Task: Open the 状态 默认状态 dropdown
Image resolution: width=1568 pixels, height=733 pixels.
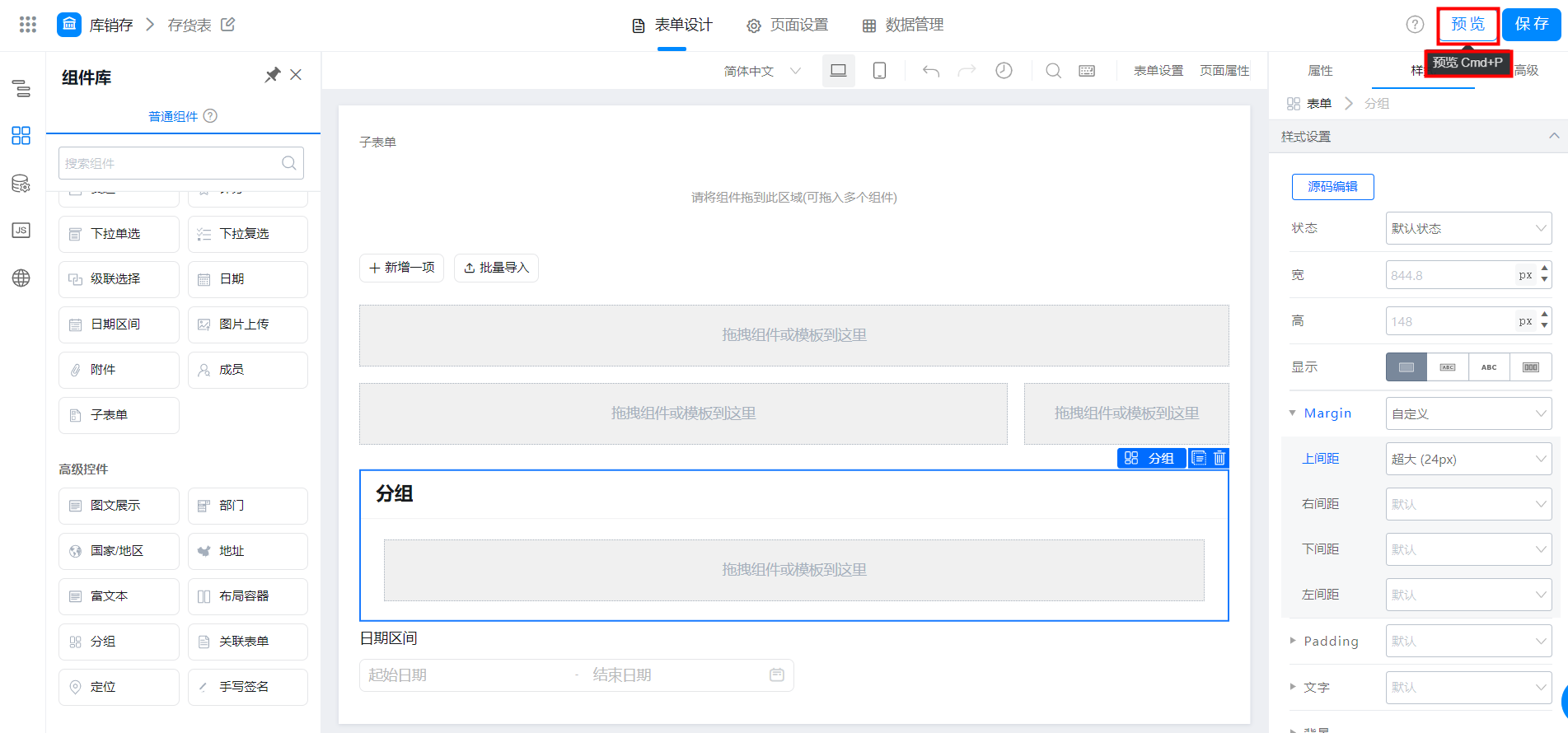Action: click(x=1468, y=228)
